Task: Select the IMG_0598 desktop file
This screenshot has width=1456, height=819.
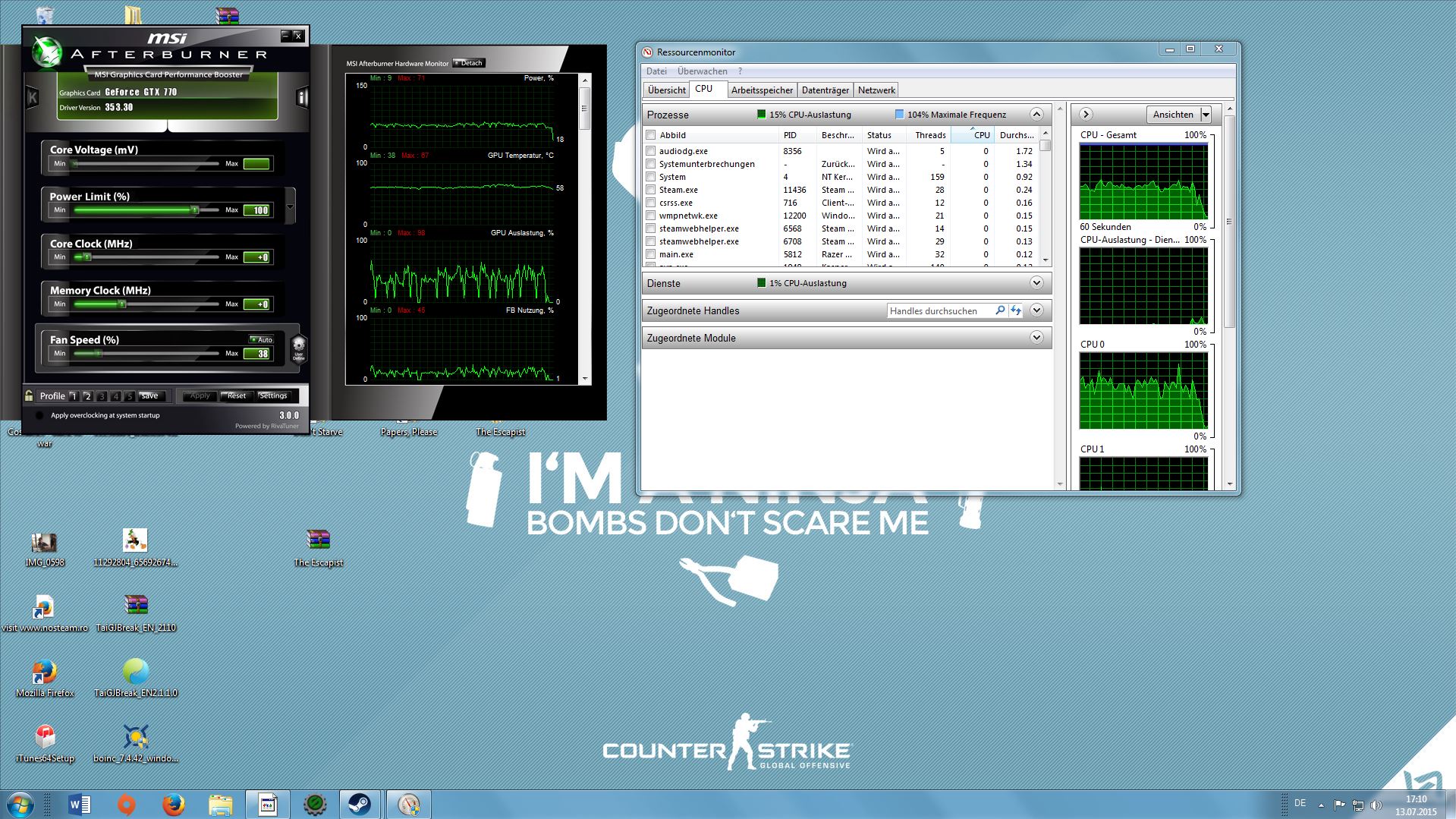Action: pyautogui.click(x=45, y=549)
